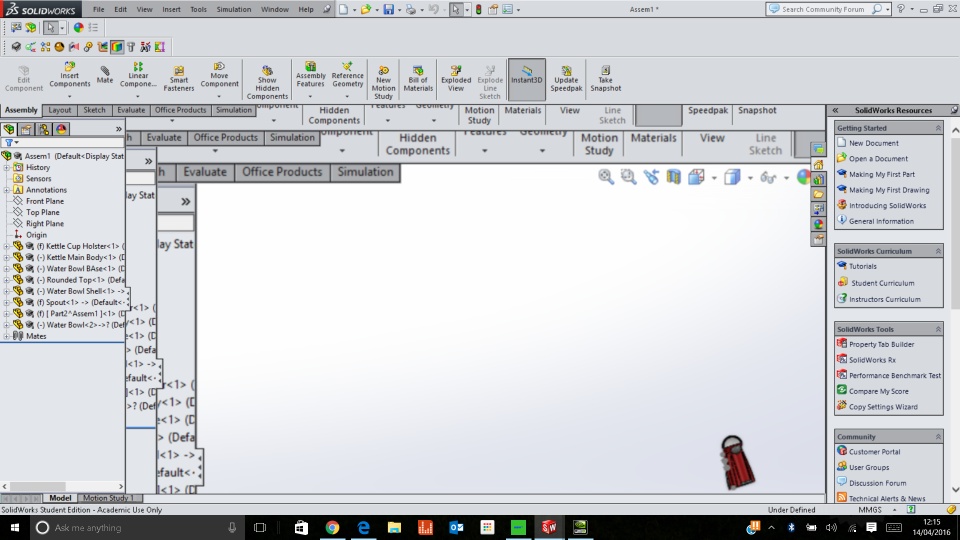Open Insert Components dropdown arrow

pos(69,96)
